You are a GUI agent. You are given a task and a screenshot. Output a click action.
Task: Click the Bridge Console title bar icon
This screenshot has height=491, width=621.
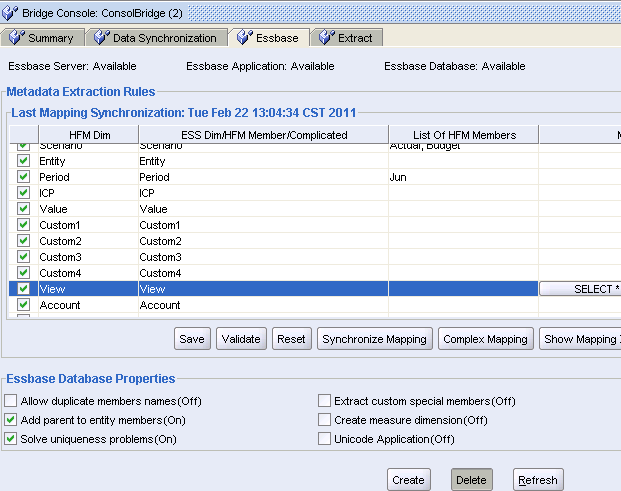click(x=11, y=12)
